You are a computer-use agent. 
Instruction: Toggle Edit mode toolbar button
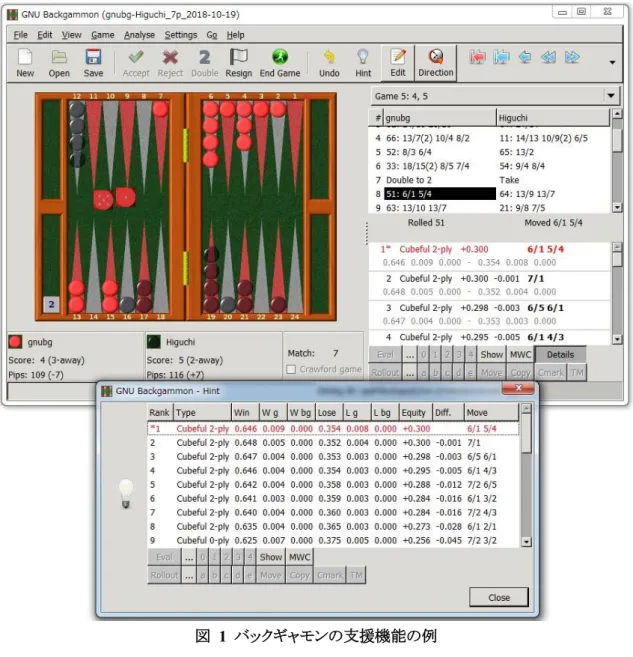pyautogui.click(x=398, y=63)
